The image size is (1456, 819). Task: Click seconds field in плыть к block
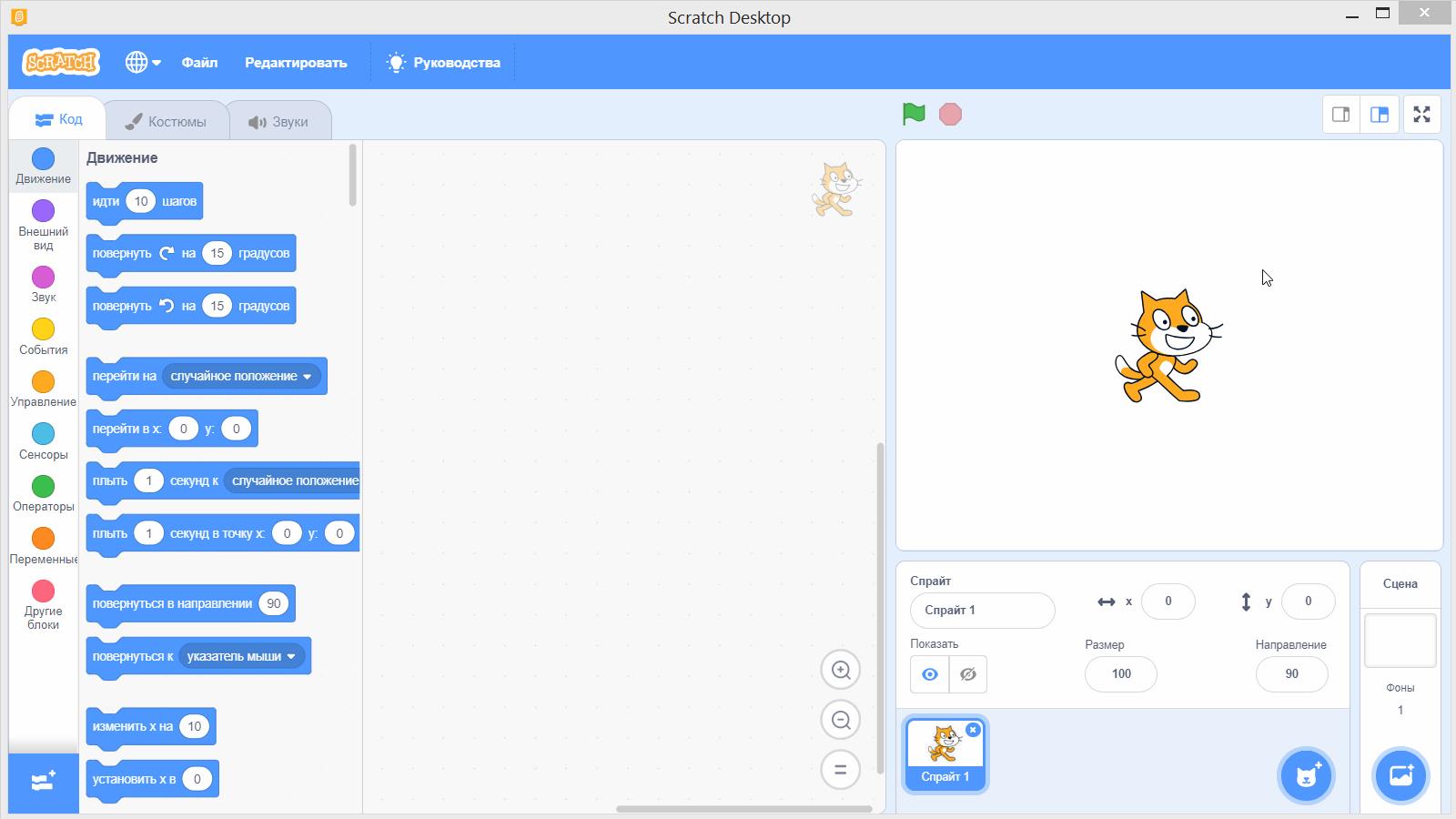[x=148, y=480]
